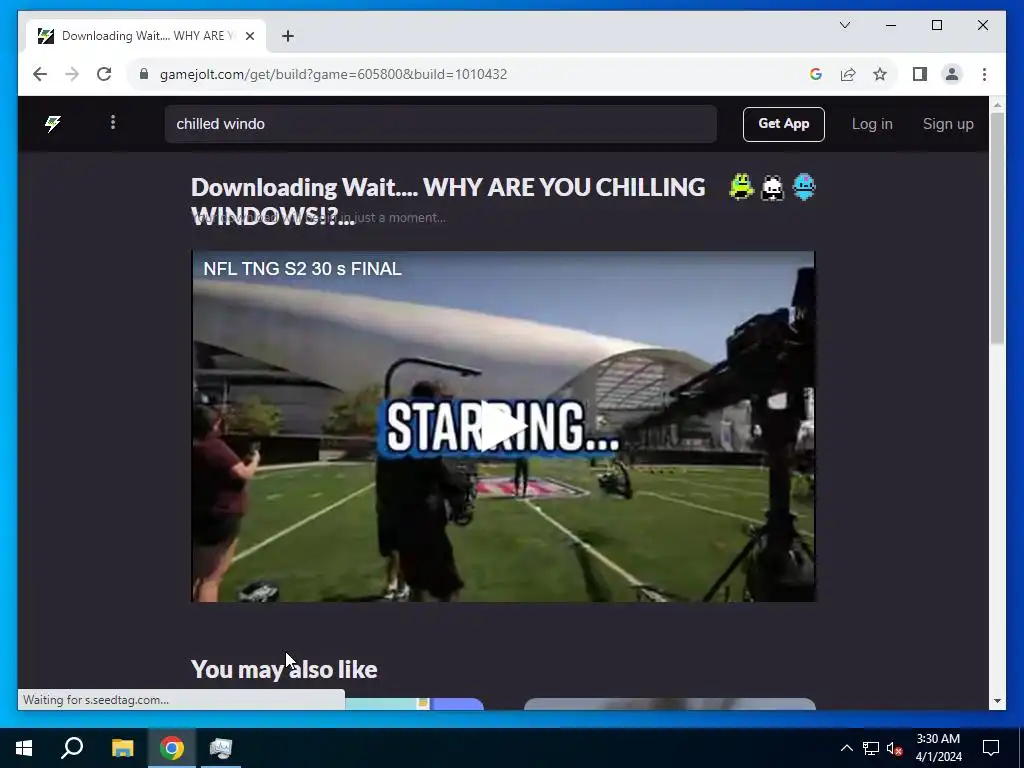
Task: Click the 'You may also like' heading
Action: coord(284,669)
